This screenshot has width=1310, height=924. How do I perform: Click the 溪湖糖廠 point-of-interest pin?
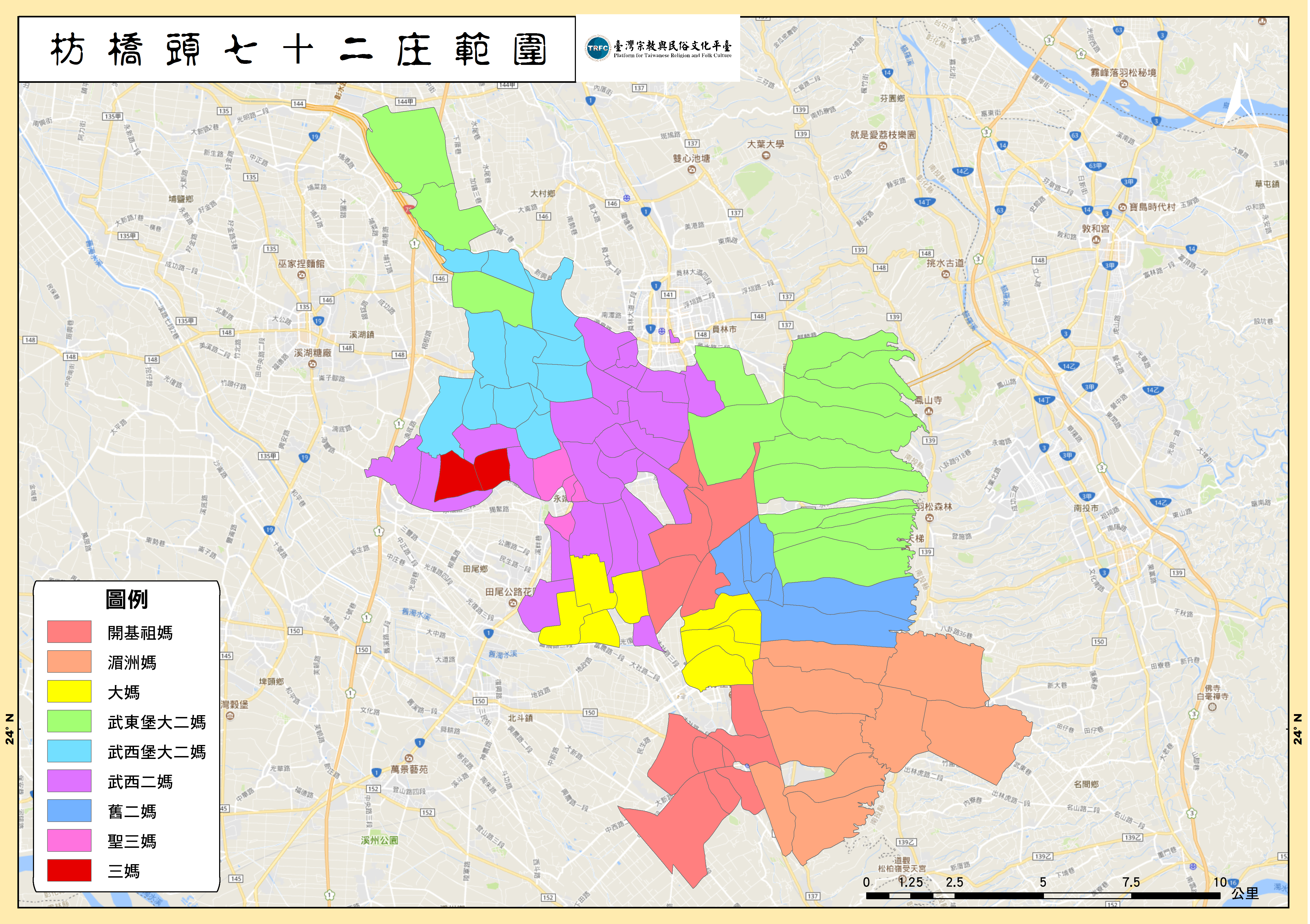point(312,364)
